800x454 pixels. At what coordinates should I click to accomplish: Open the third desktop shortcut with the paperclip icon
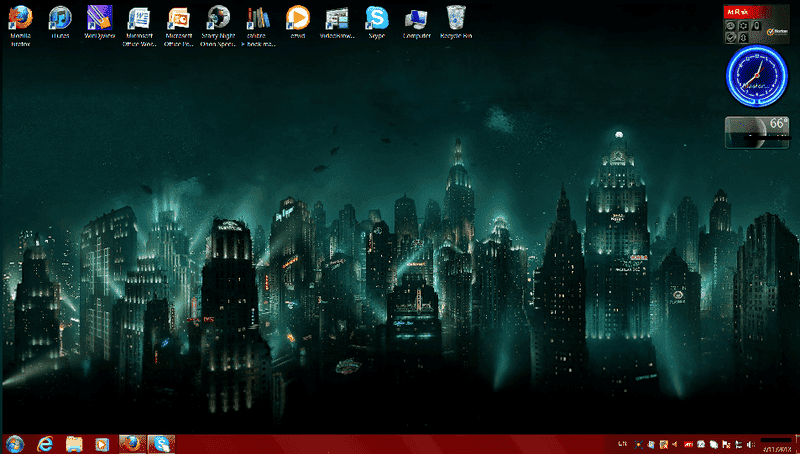[x=99, y=23]
